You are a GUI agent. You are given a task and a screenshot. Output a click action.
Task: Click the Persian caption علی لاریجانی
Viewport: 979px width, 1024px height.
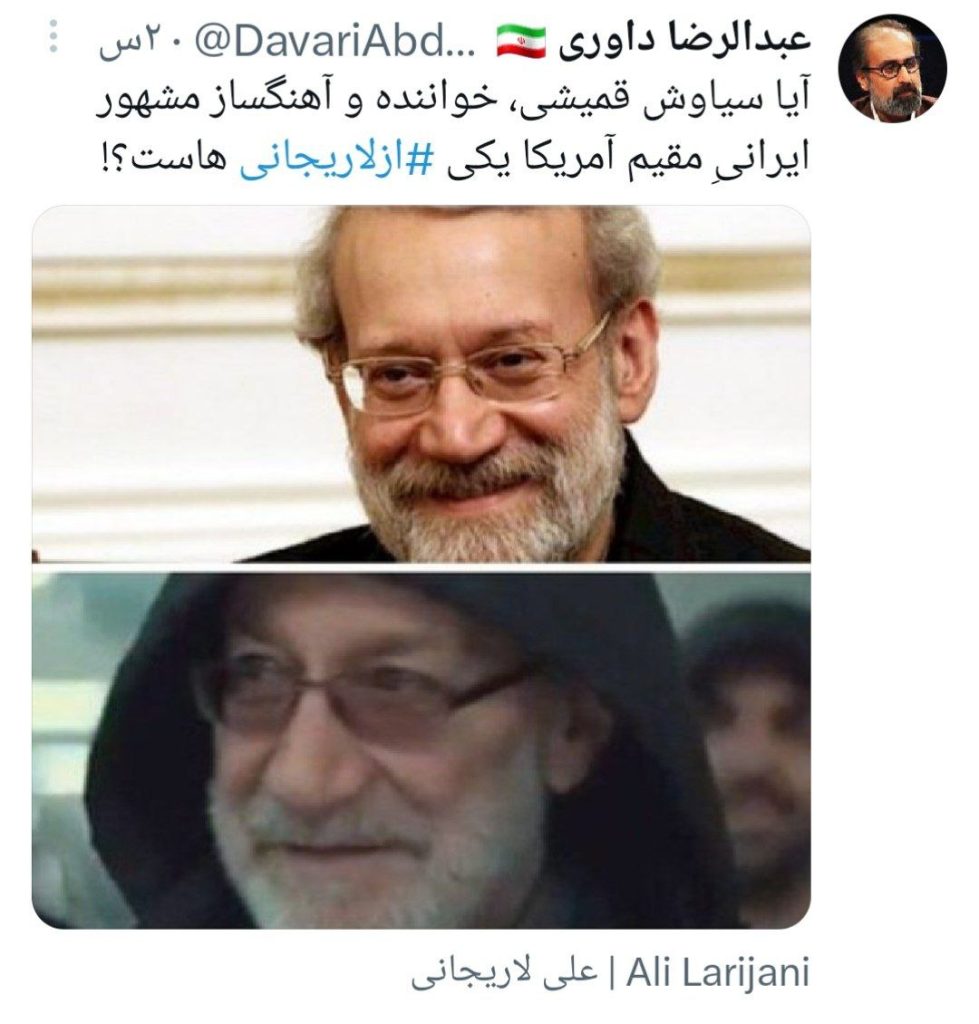click(504, 974)
